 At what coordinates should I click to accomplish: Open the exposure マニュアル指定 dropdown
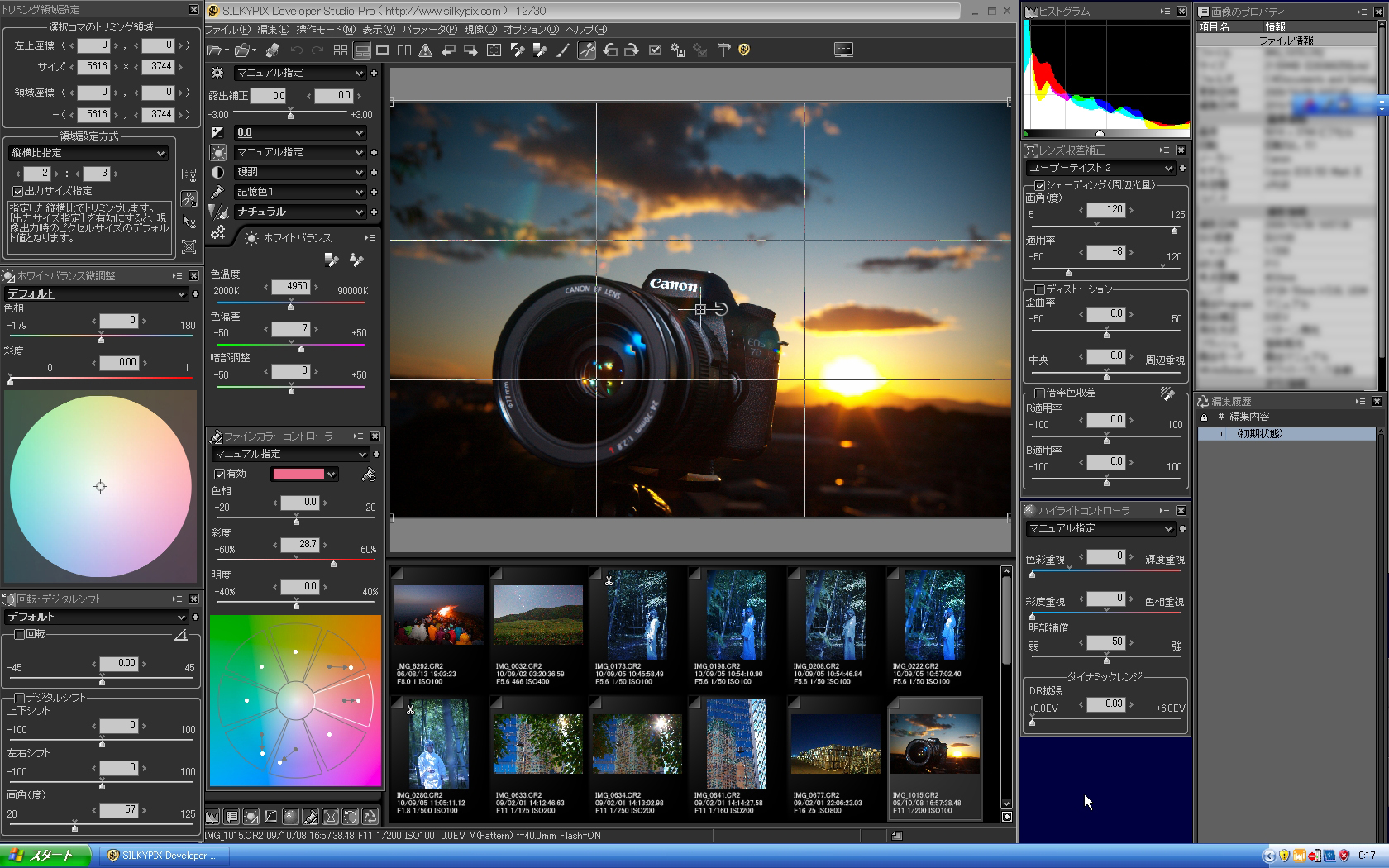(299, 74)
